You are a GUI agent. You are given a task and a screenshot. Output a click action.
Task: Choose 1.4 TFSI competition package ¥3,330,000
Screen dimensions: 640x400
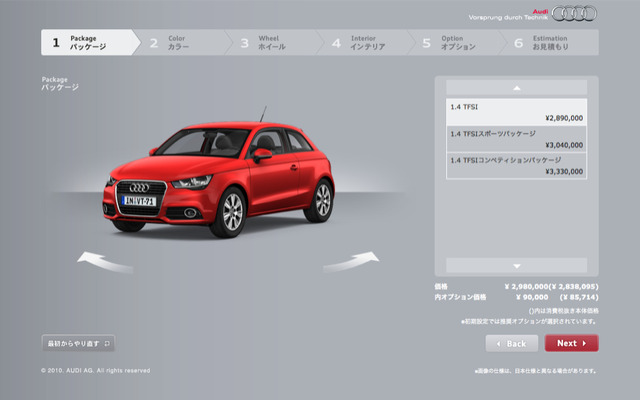pyautogui.click(x=516, y=166)
